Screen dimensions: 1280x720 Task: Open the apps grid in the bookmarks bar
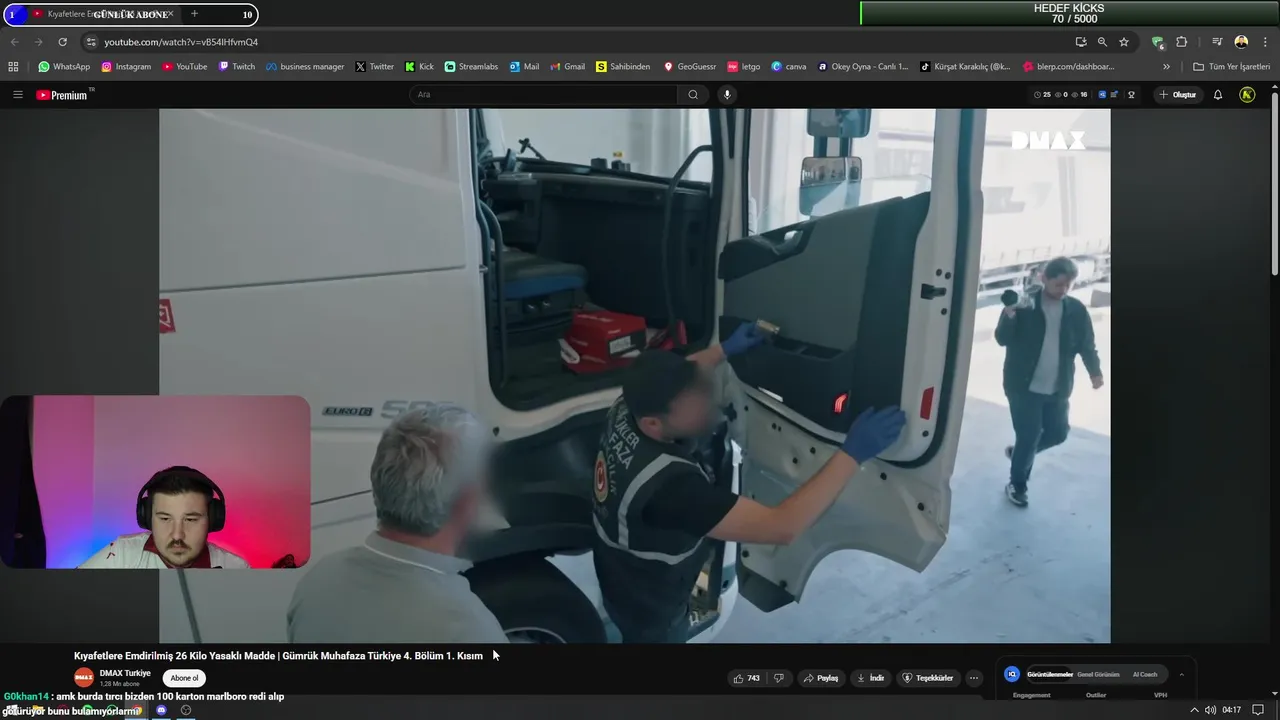click(13, 67)
